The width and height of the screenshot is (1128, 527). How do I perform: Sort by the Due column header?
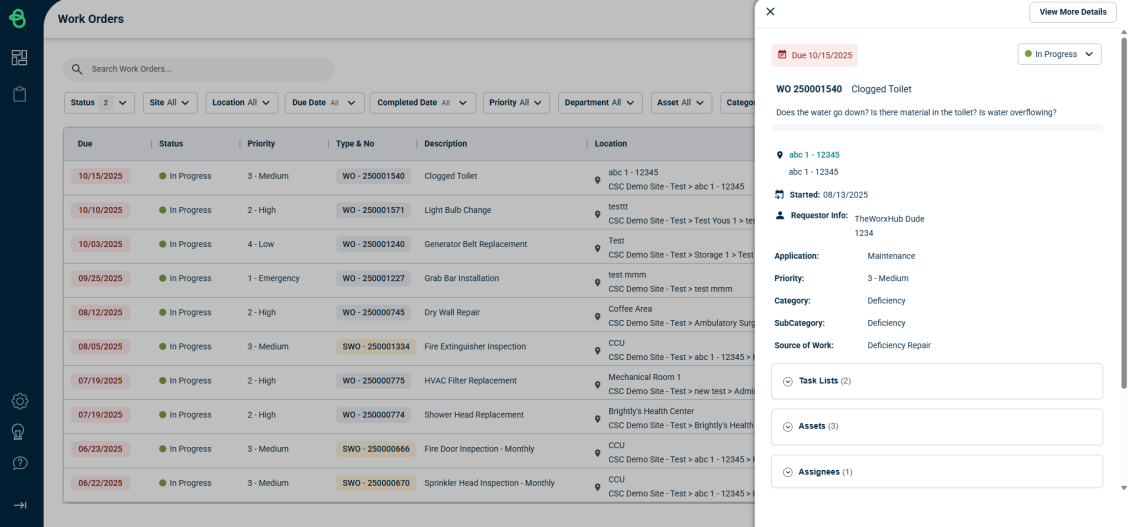85,144
